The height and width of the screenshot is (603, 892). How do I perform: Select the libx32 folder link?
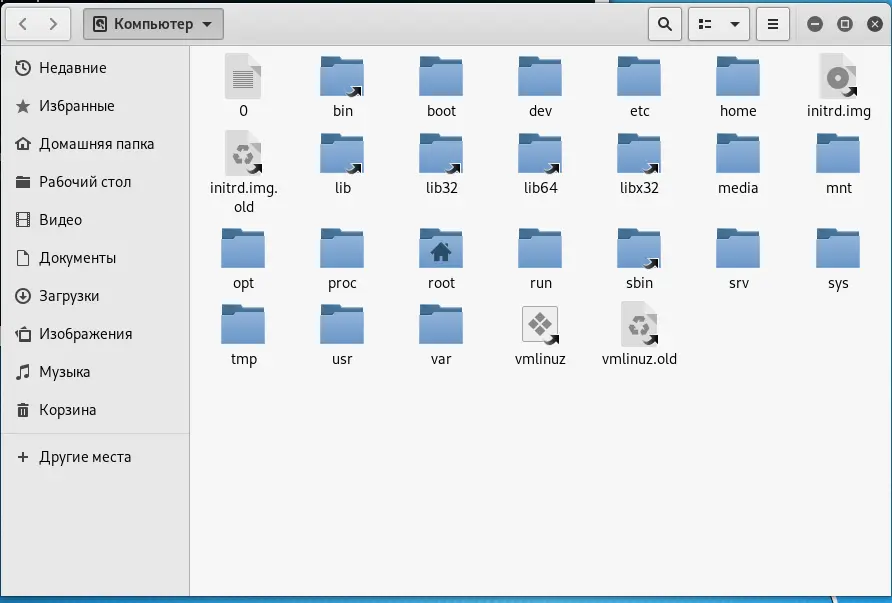[x=639, y=163]
